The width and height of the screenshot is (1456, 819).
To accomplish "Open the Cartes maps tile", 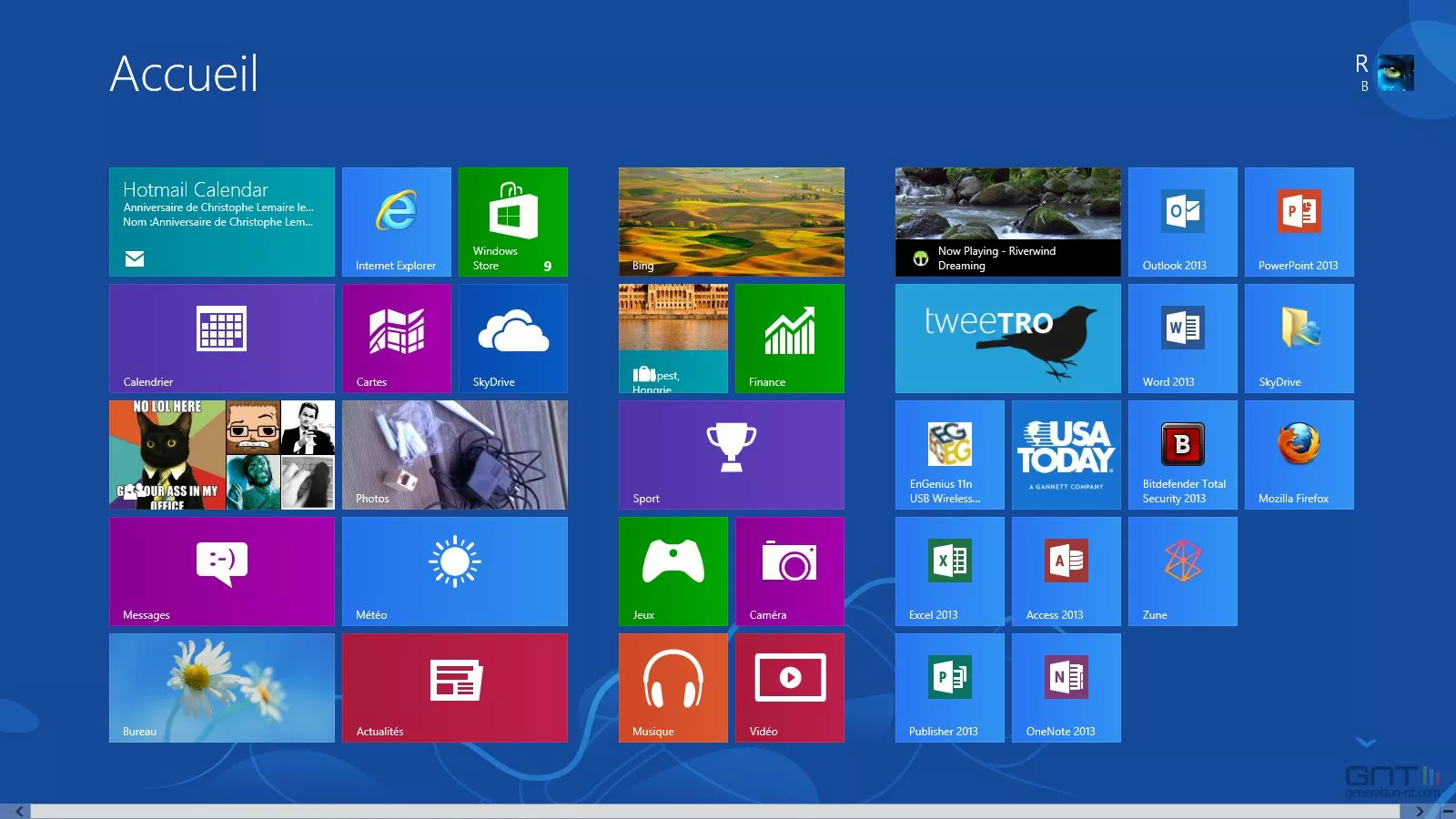I will 396,338.
